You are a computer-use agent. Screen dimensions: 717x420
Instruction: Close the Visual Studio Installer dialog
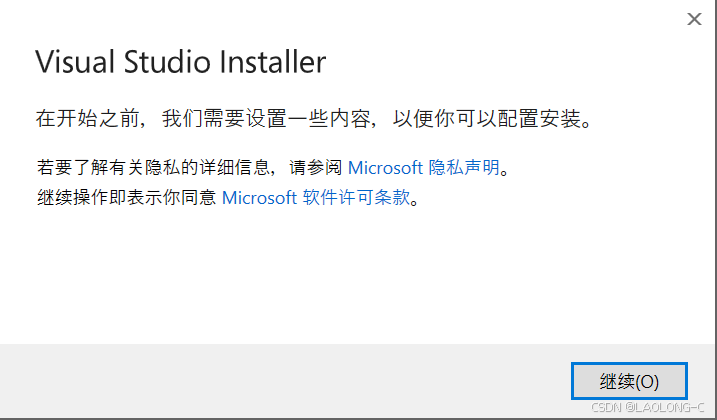coord(694,19)
